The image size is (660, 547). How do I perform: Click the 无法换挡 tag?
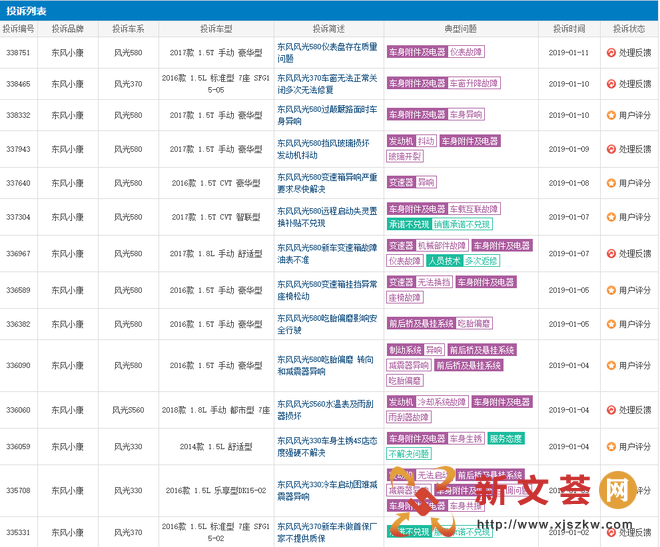click(x=434, y=282)
